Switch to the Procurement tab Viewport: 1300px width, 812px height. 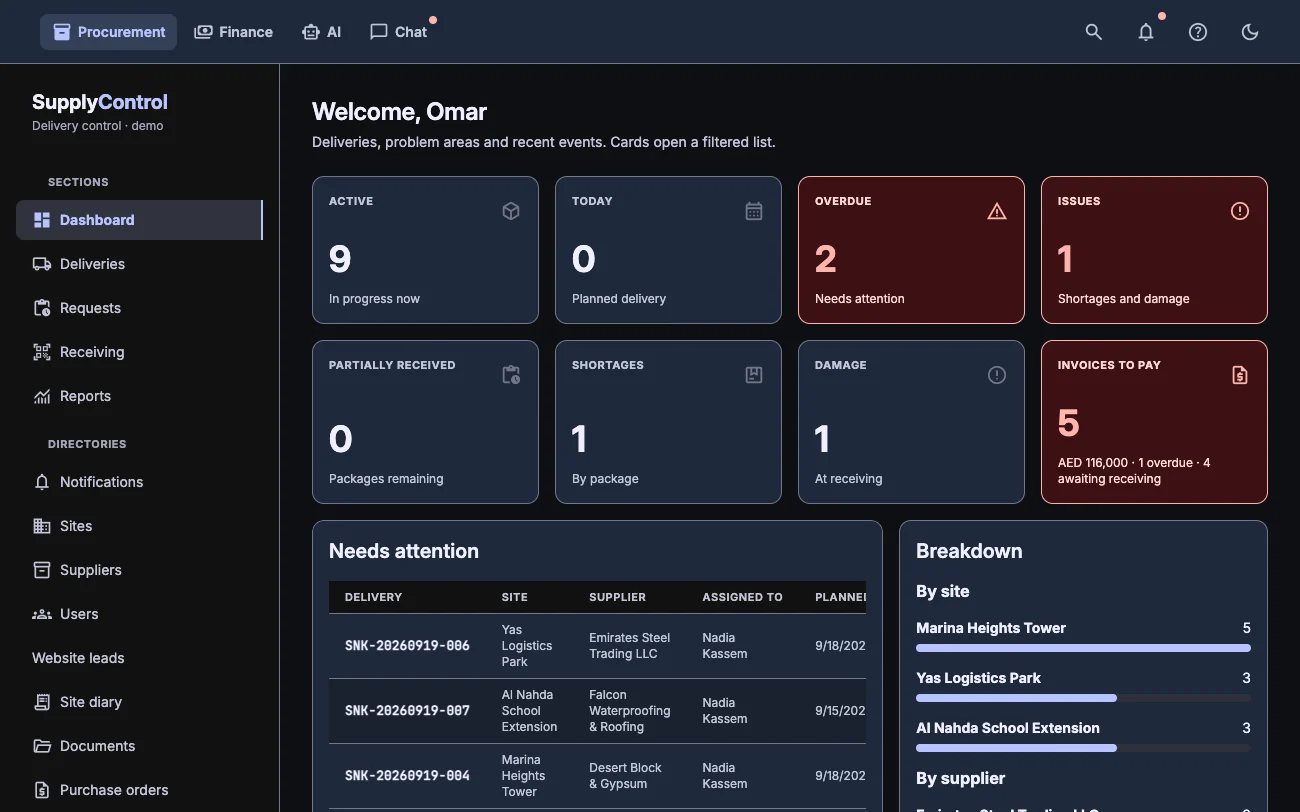[x=109, y=32]
